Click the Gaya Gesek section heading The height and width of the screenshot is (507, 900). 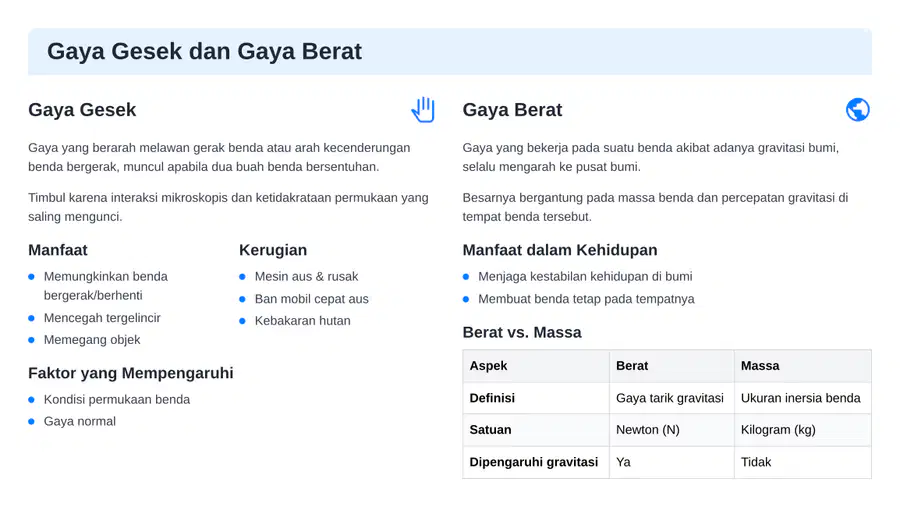tap(82, 110)
